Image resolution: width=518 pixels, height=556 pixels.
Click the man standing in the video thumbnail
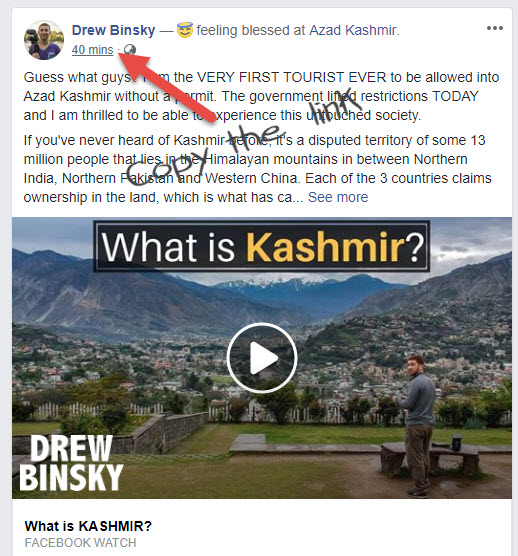[416, 426]
